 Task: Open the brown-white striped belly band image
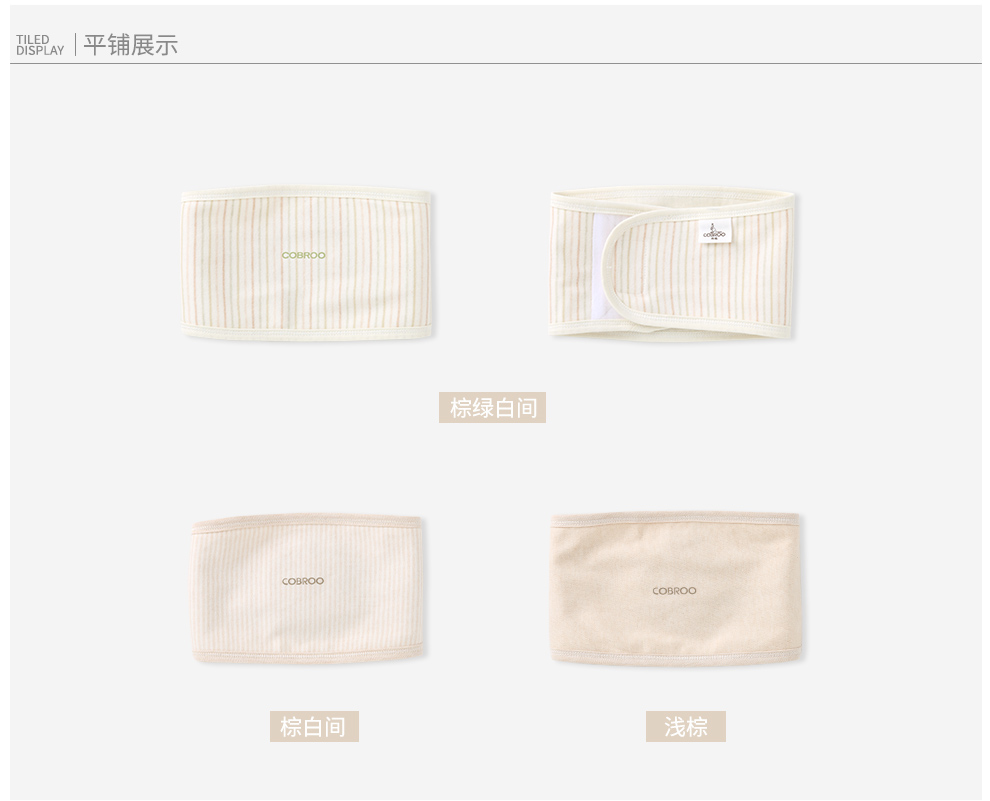click(x=307, y=588)
